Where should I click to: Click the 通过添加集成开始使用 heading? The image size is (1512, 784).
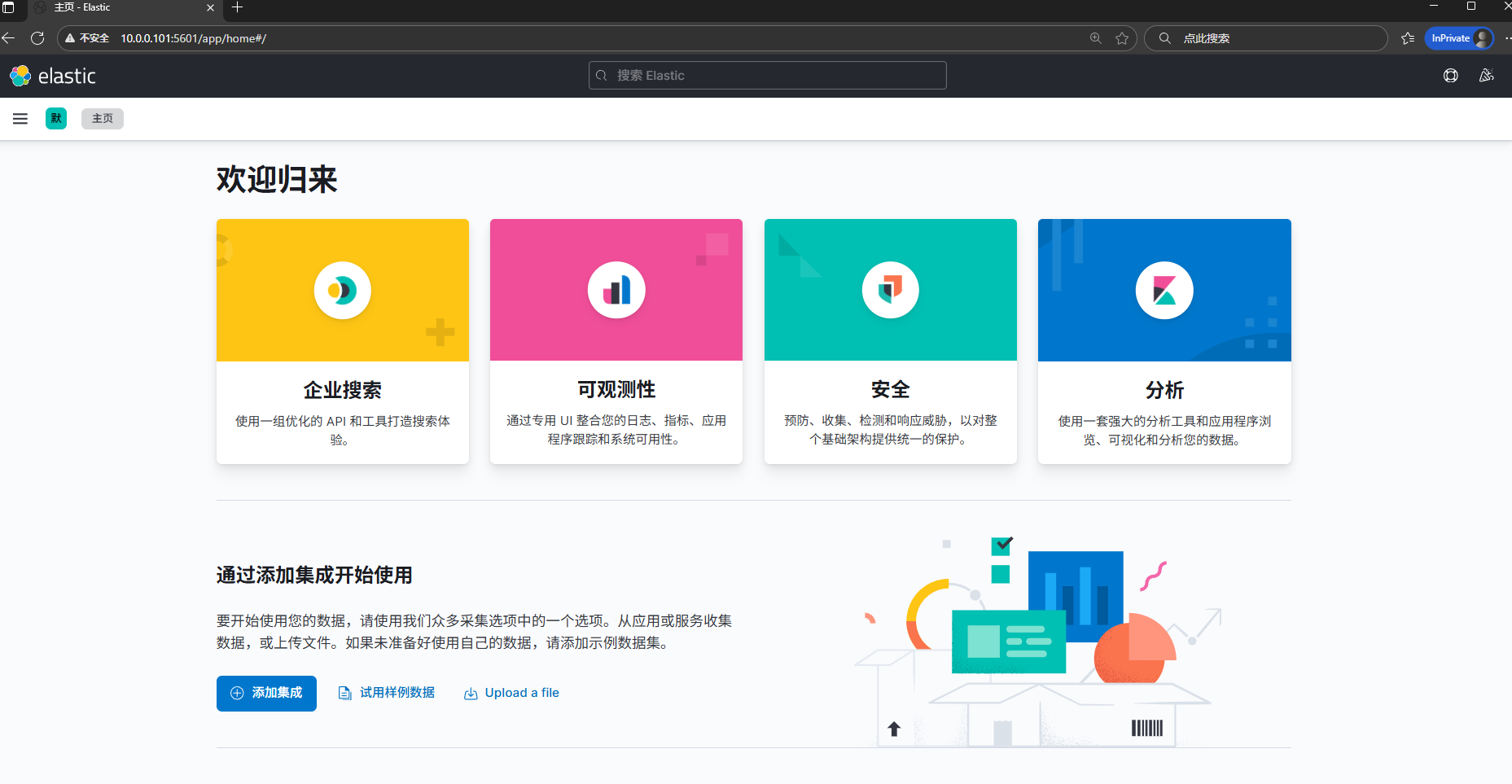coord(314,576)
